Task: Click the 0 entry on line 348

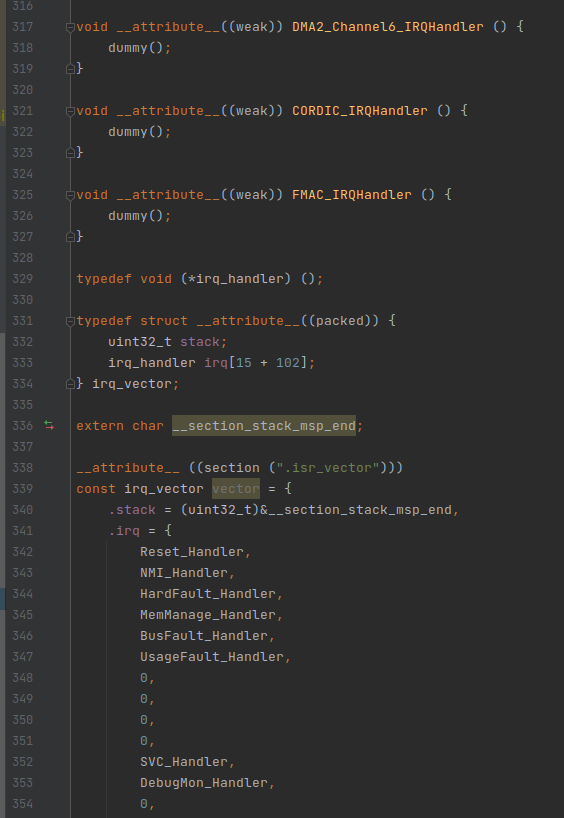Action: pos(144,678)
